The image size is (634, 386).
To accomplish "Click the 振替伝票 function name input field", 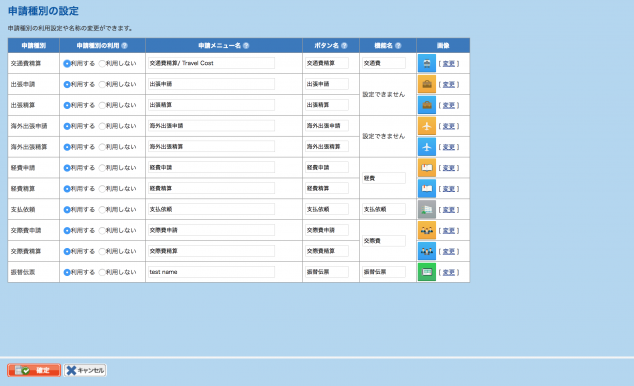I will 384,272.
